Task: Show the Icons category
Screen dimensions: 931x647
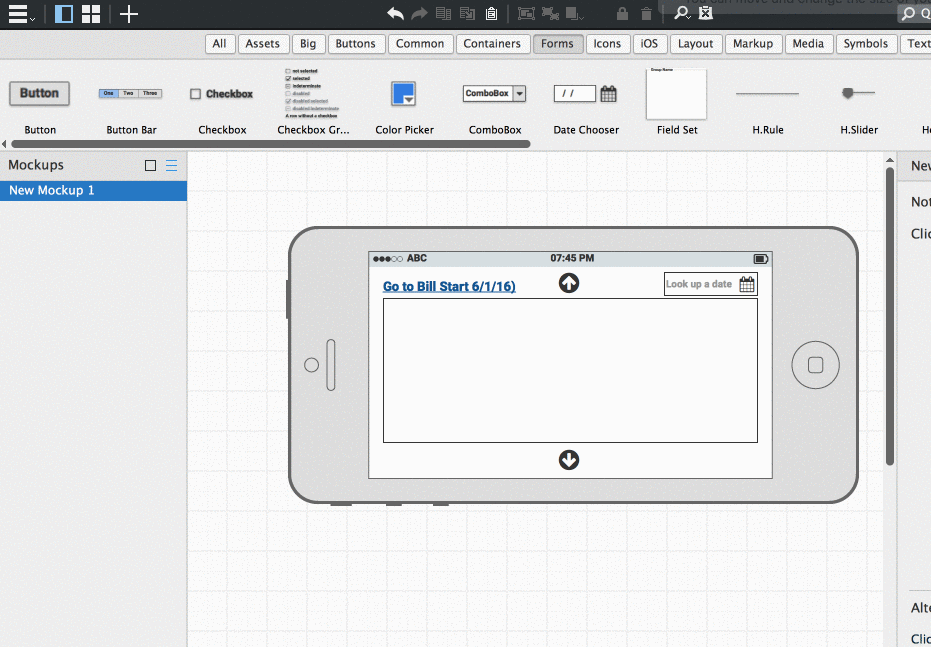Action: tap(607, 44)
